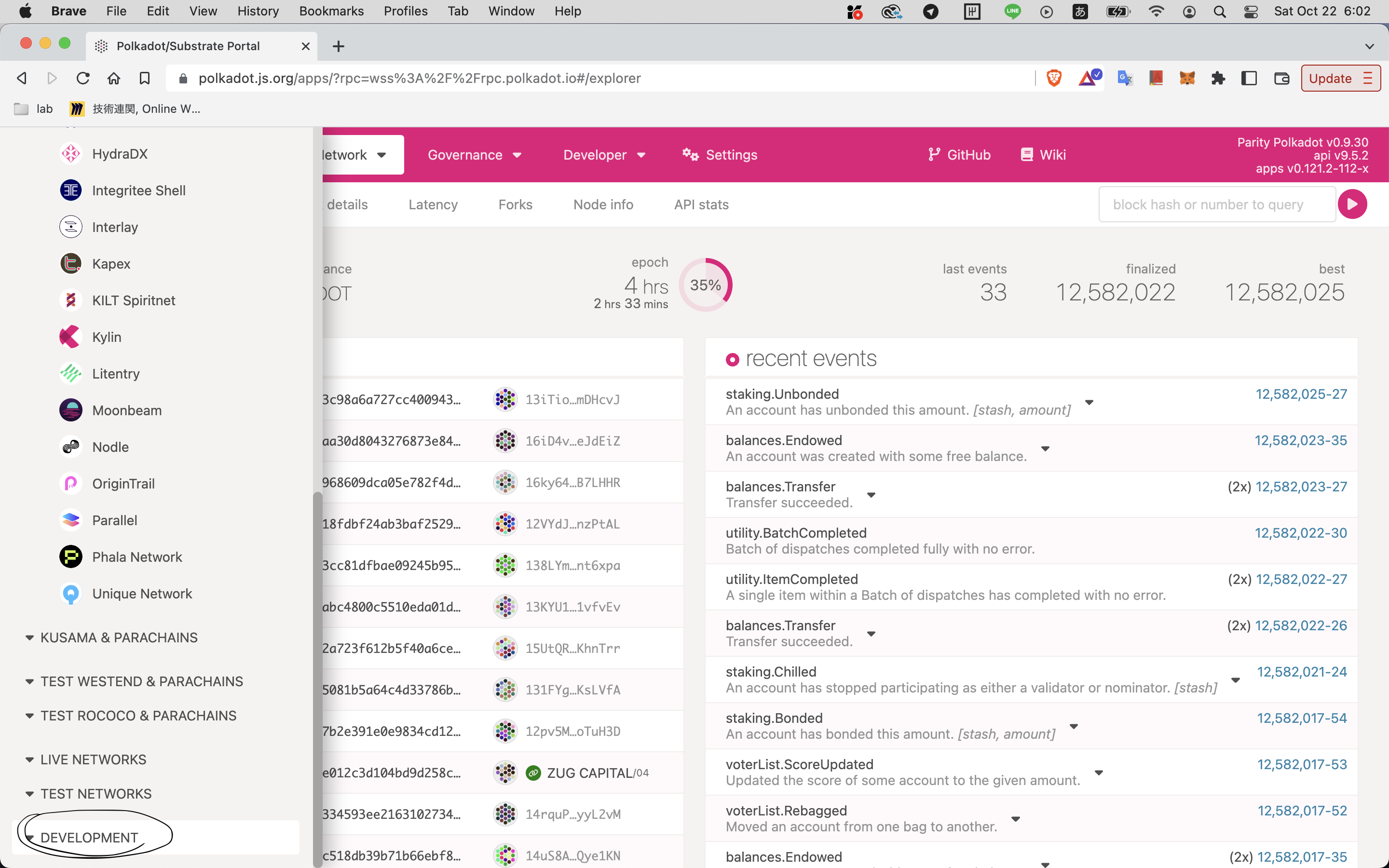Select the Kapex chain icon
Image resolution: width=1389 pixels, height=868 pixels.
tap(70, 264)
